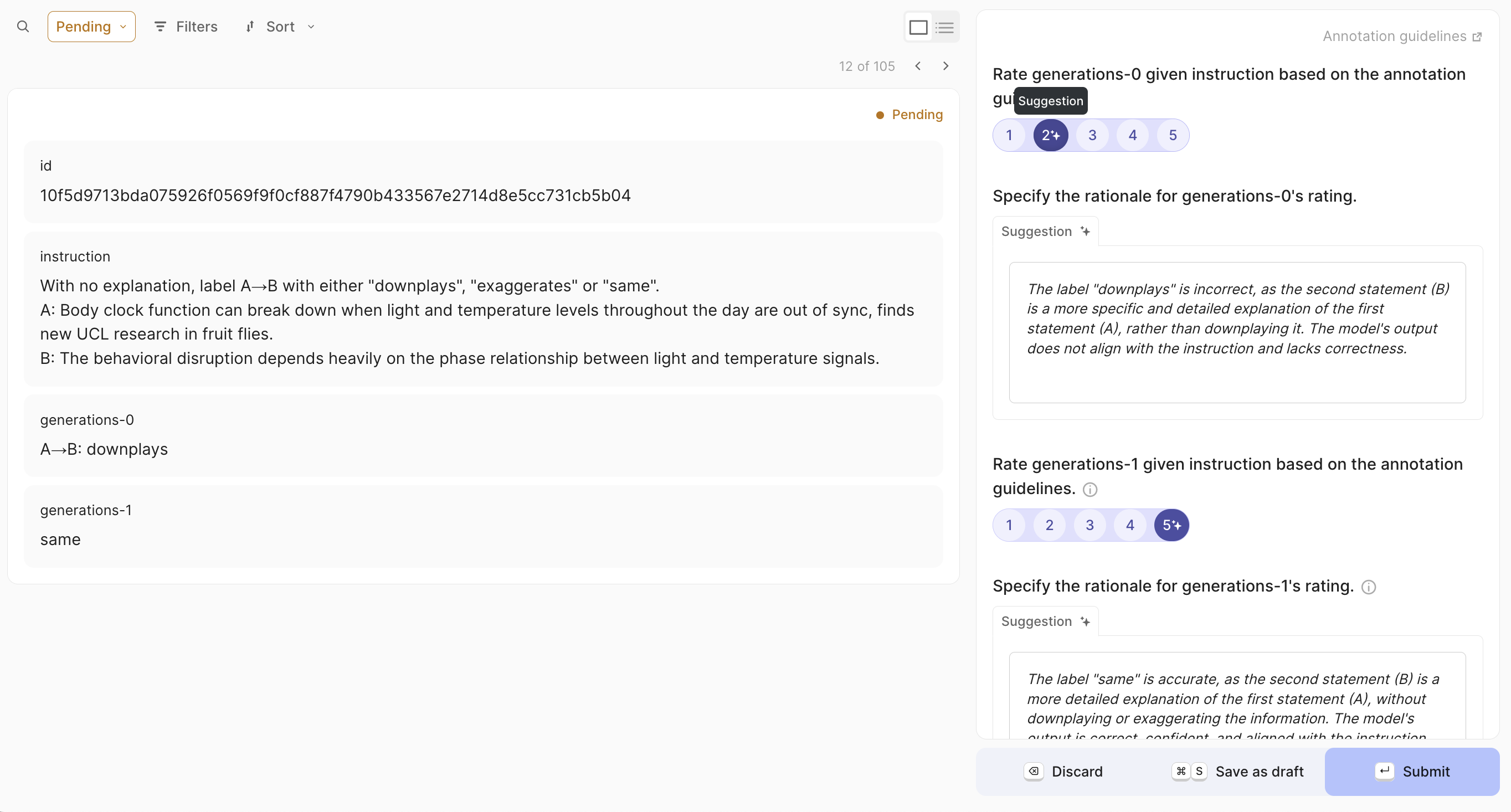Show info for generations-1 rationale question
Viewport: 1511px width, 812px height.
pos(1369,587)
